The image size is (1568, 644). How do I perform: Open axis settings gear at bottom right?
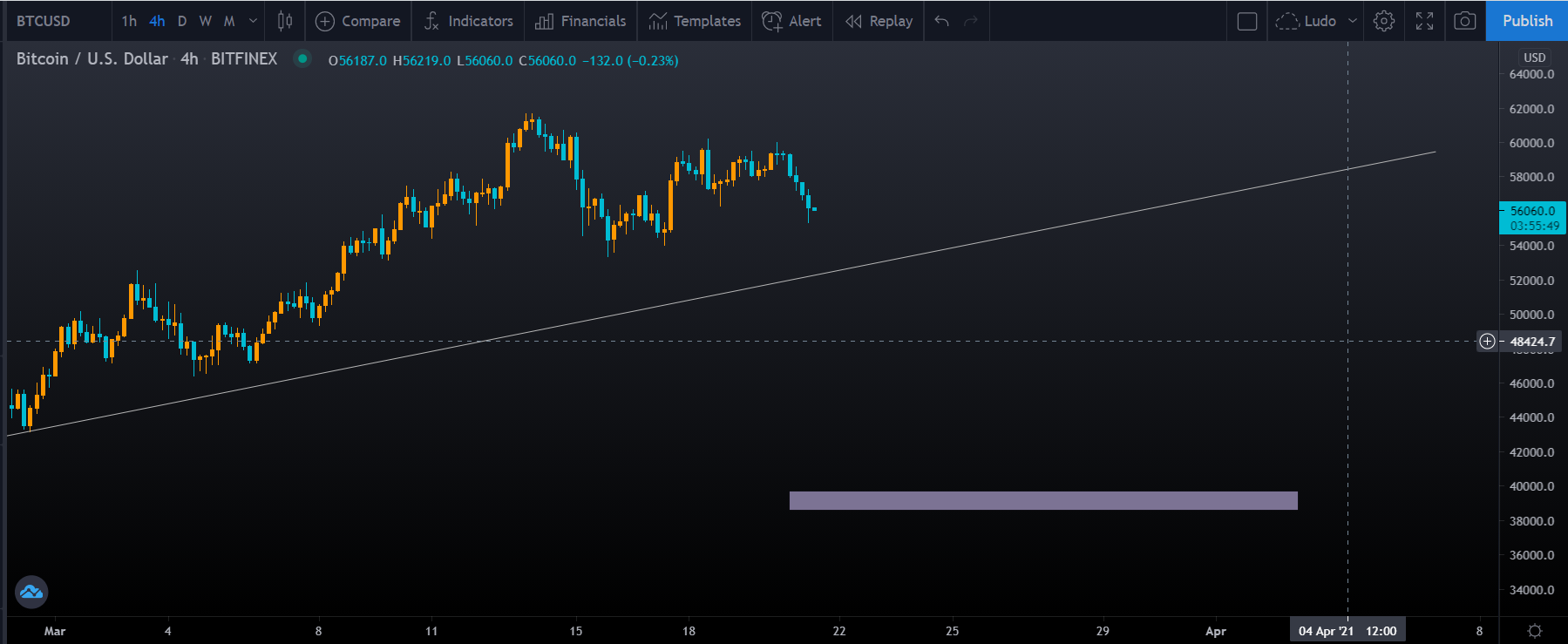[1535, 631]
